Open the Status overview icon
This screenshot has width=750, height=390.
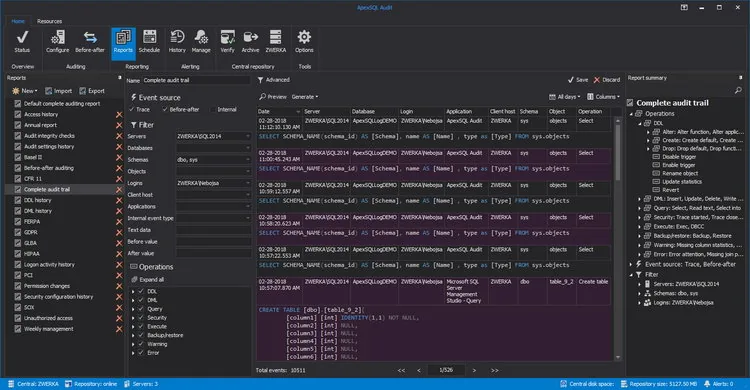coord(22,42)
